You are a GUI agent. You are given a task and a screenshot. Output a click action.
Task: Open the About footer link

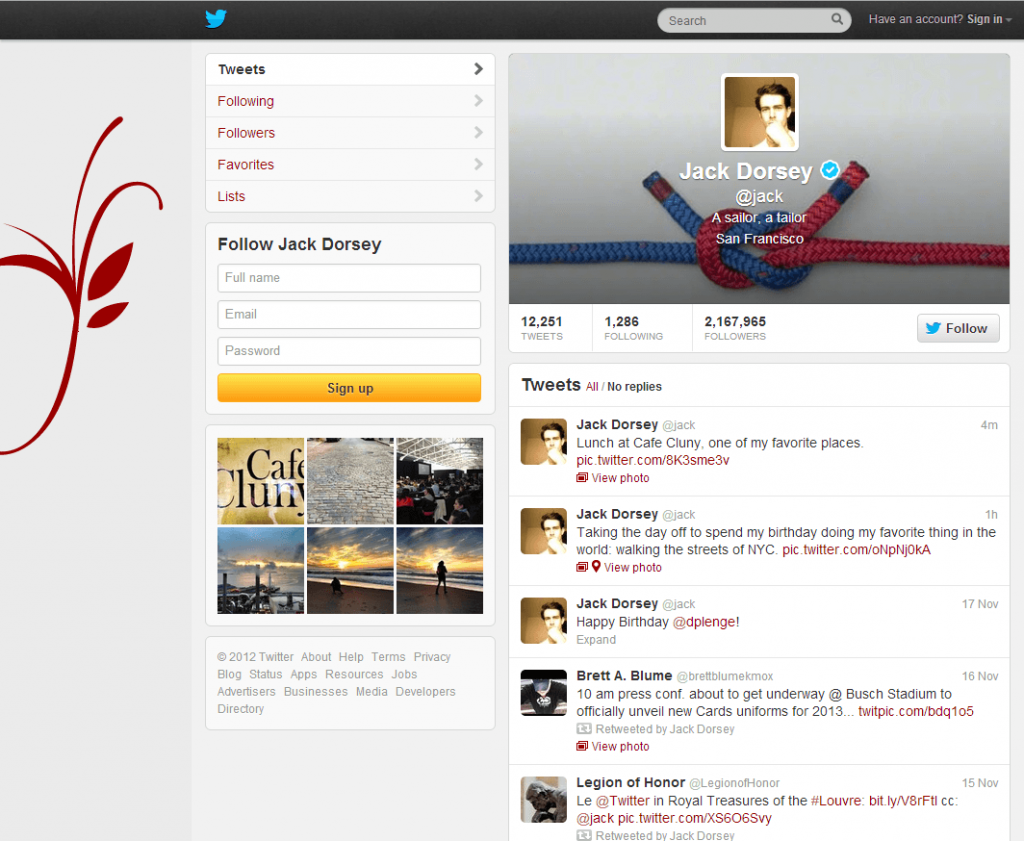pyautogui.click(x=316, y=657)
